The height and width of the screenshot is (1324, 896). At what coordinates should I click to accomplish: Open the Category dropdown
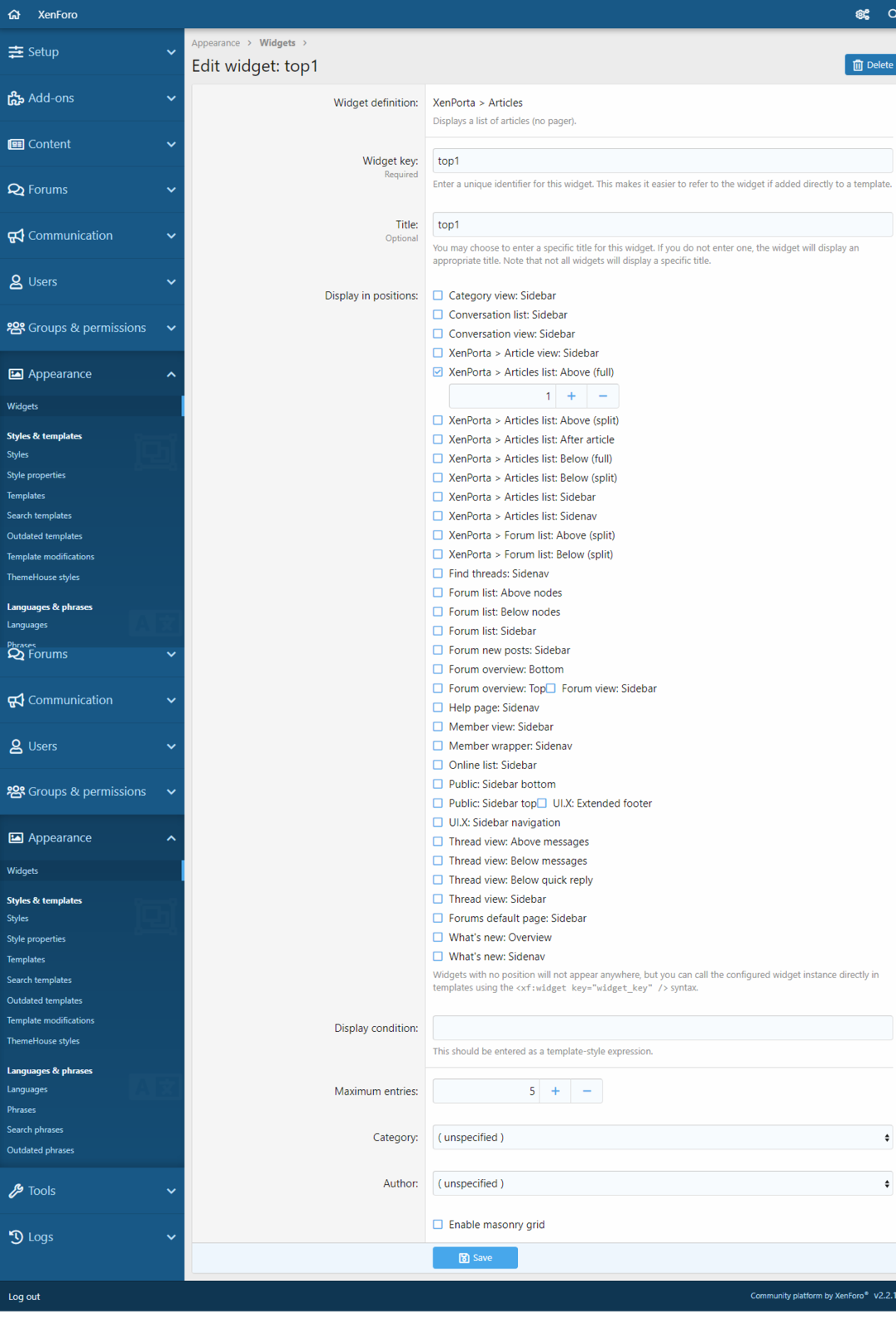(x=662, y=1138)
